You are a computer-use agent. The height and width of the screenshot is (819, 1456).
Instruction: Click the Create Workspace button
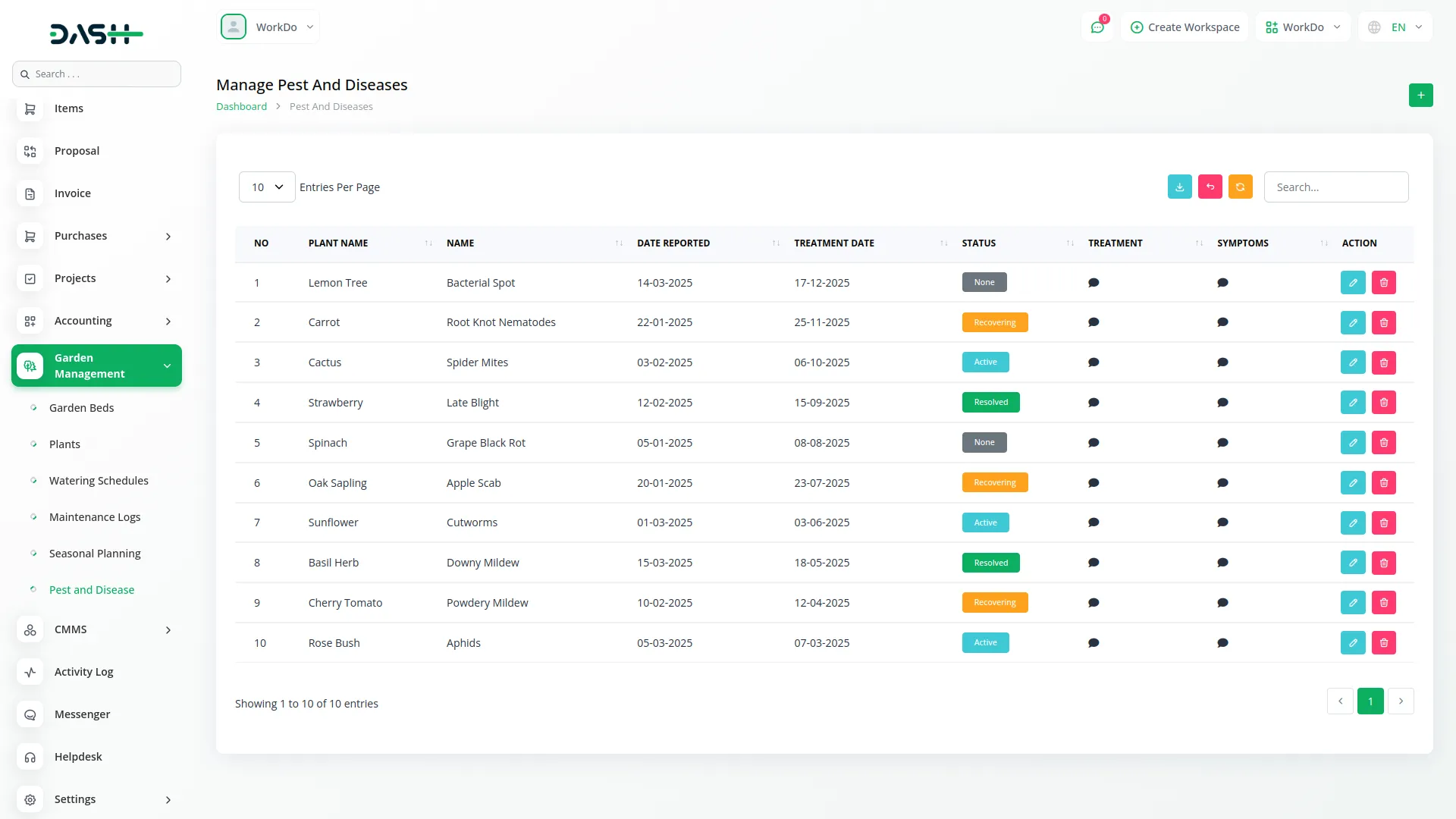pos(1184,27)
